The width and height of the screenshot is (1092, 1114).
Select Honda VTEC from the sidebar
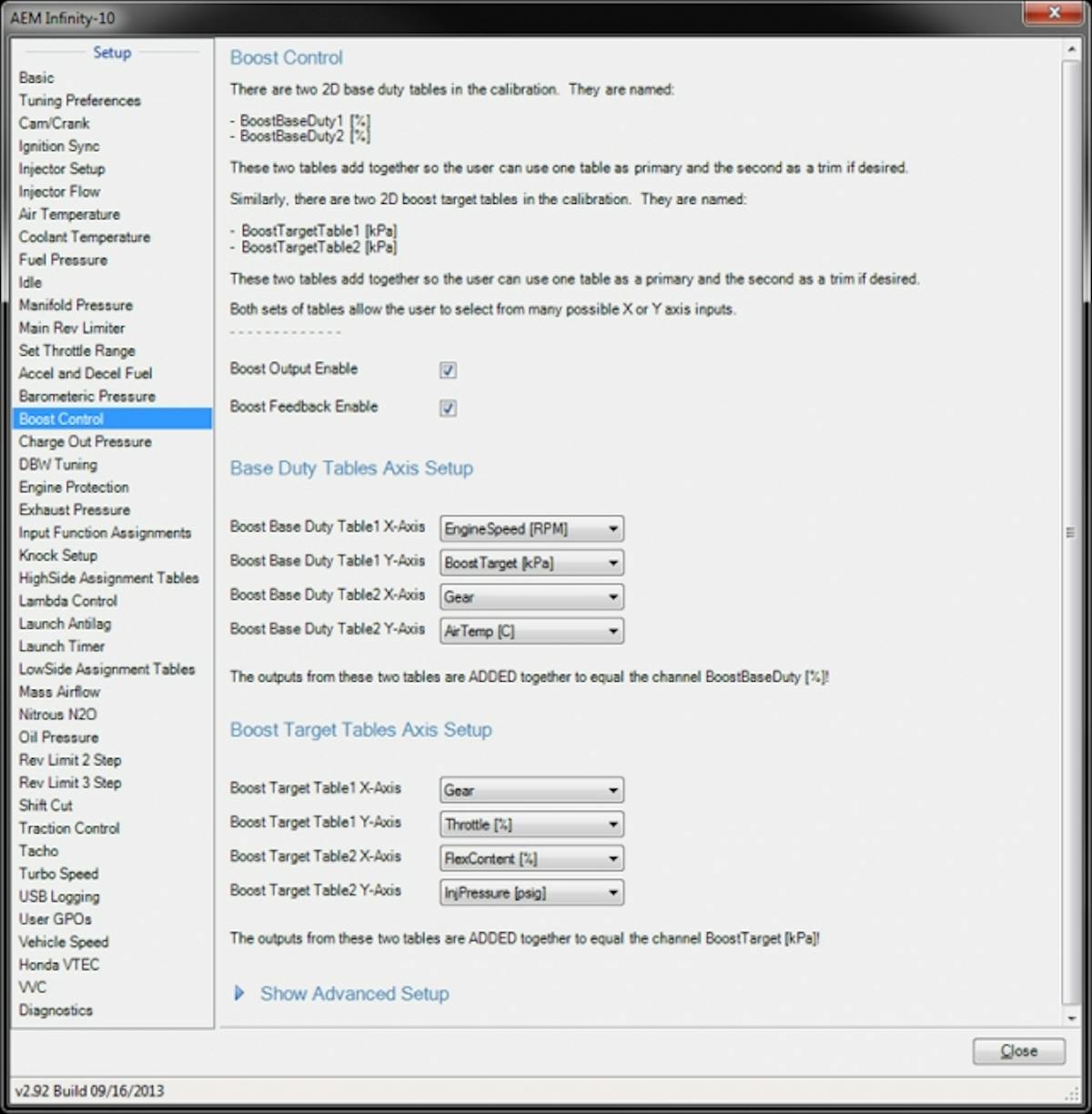point(59,965)
